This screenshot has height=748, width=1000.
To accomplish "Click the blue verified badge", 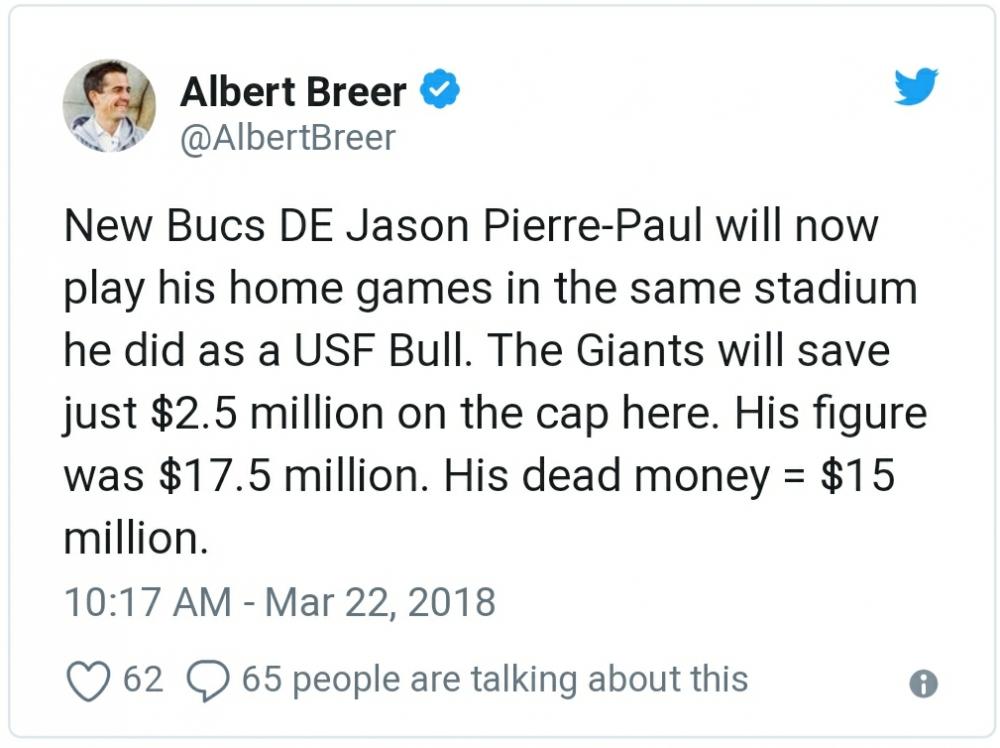I will click(439, 89).
